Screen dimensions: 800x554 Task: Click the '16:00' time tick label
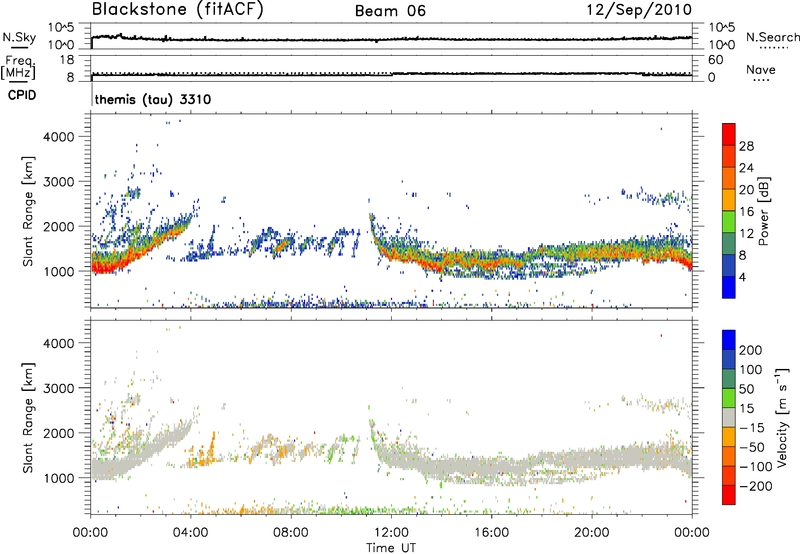point(491,533)
